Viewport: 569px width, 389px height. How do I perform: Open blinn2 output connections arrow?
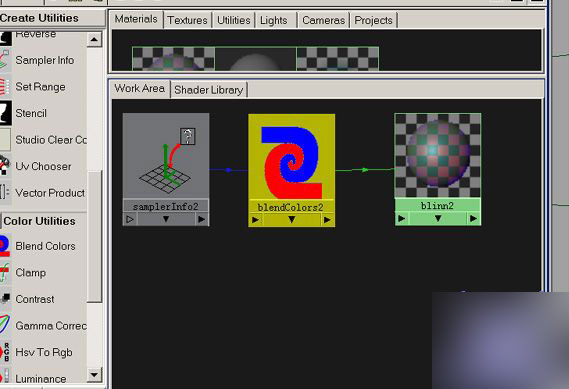(473, 218)
